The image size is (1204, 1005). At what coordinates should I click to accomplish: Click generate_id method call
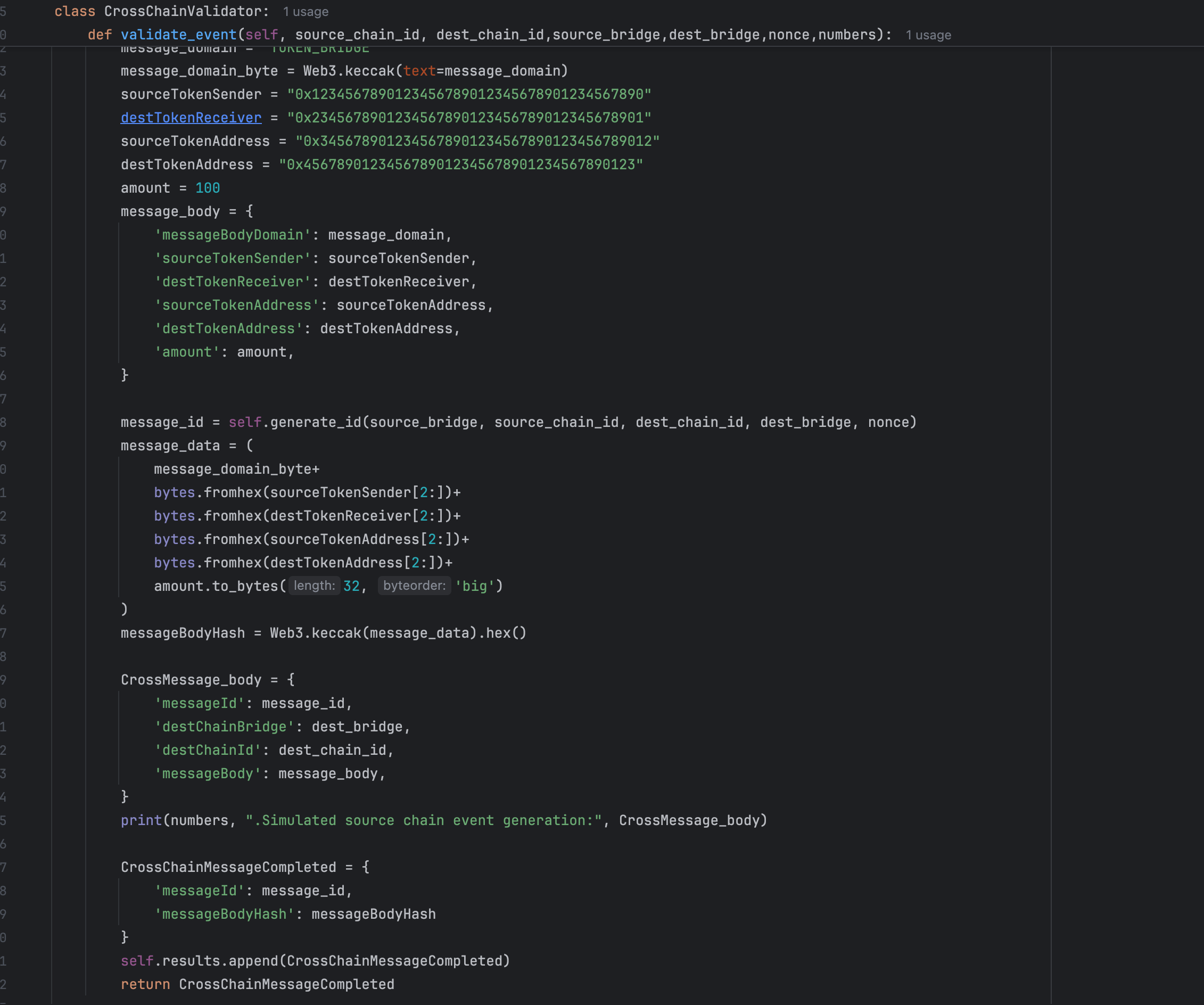(315, 422)
